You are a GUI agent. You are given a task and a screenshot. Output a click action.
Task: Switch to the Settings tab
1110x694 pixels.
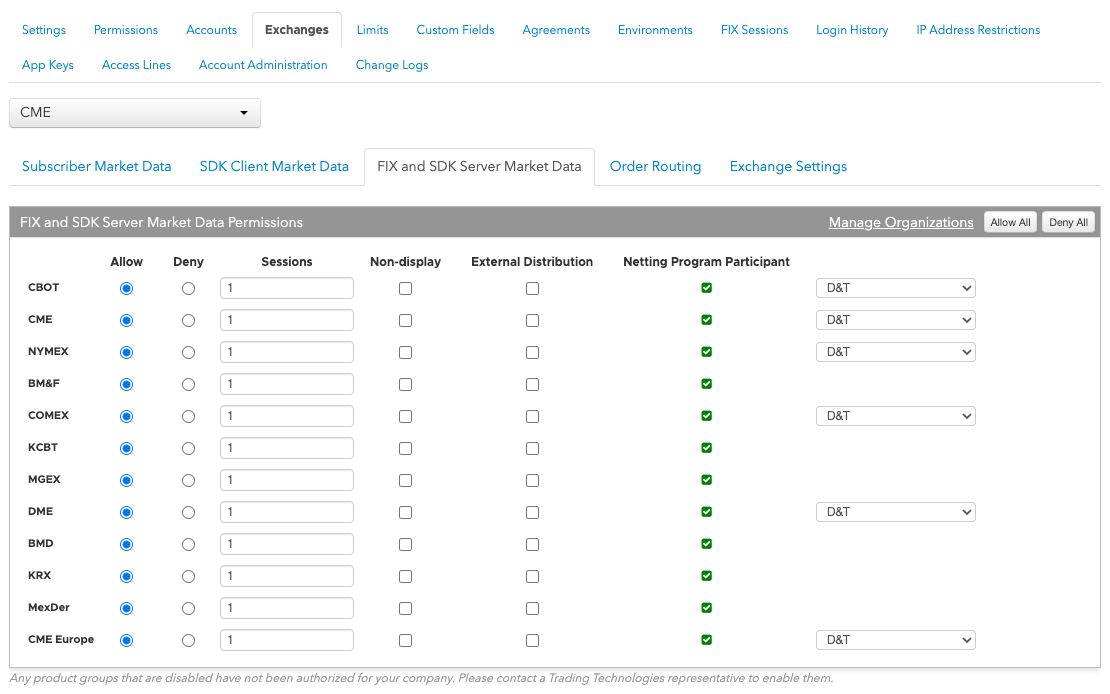44,30
